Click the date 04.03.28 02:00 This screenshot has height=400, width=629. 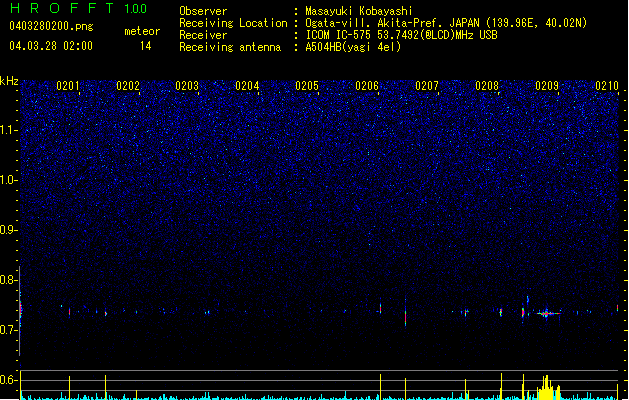[x=51, y=46]
